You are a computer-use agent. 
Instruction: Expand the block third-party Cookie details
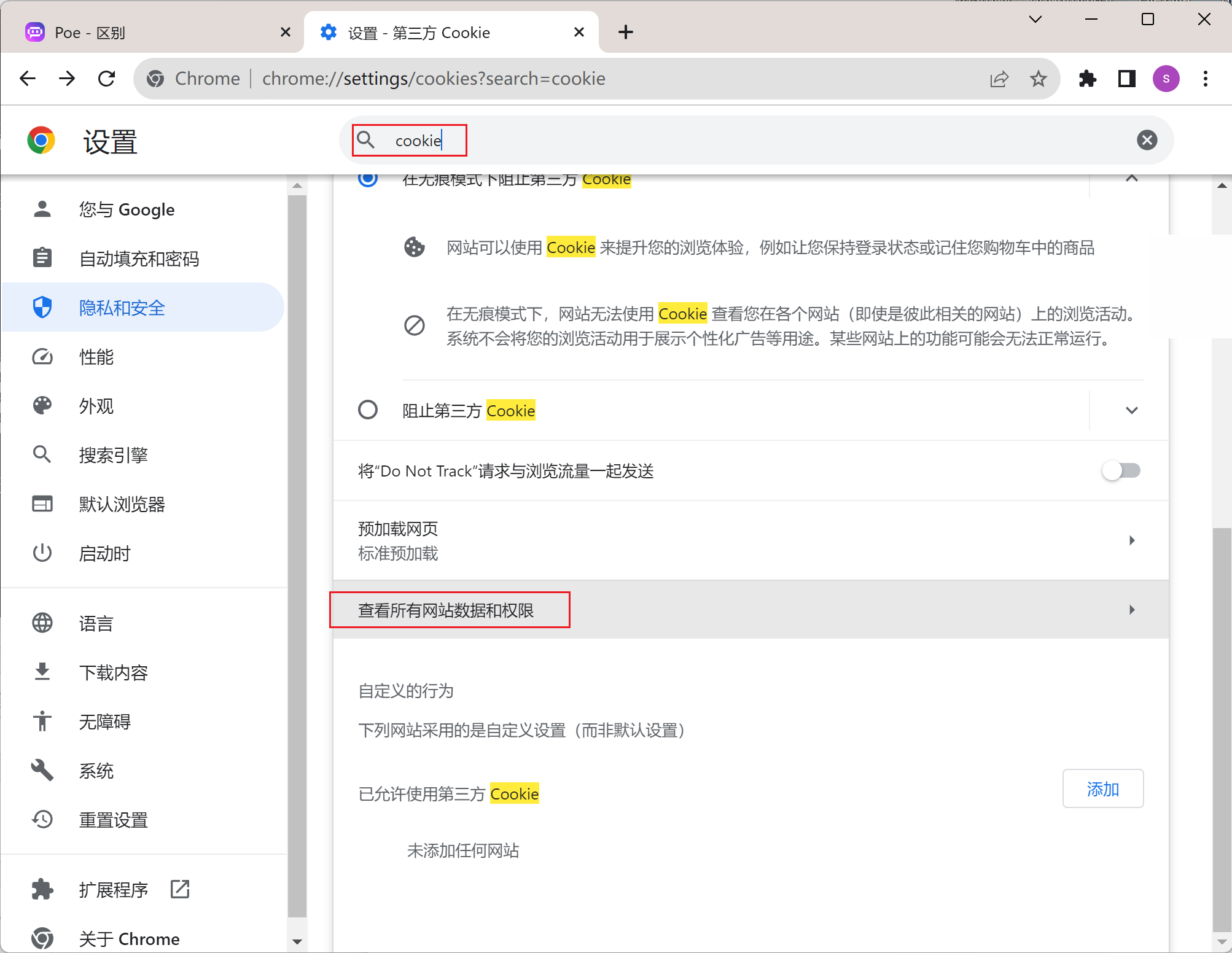point(1131,410)
